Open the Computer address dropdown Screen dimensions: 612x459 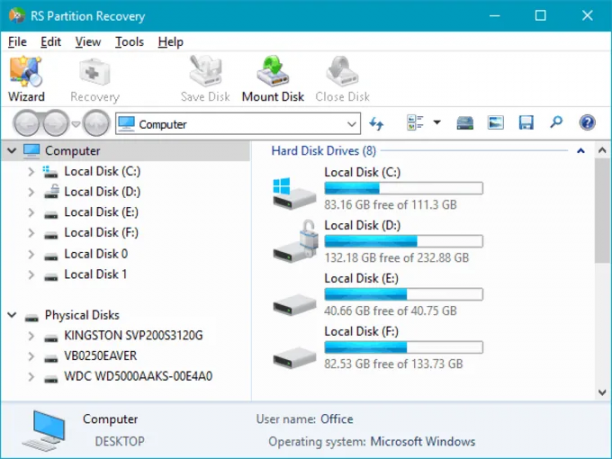point(351,124)
